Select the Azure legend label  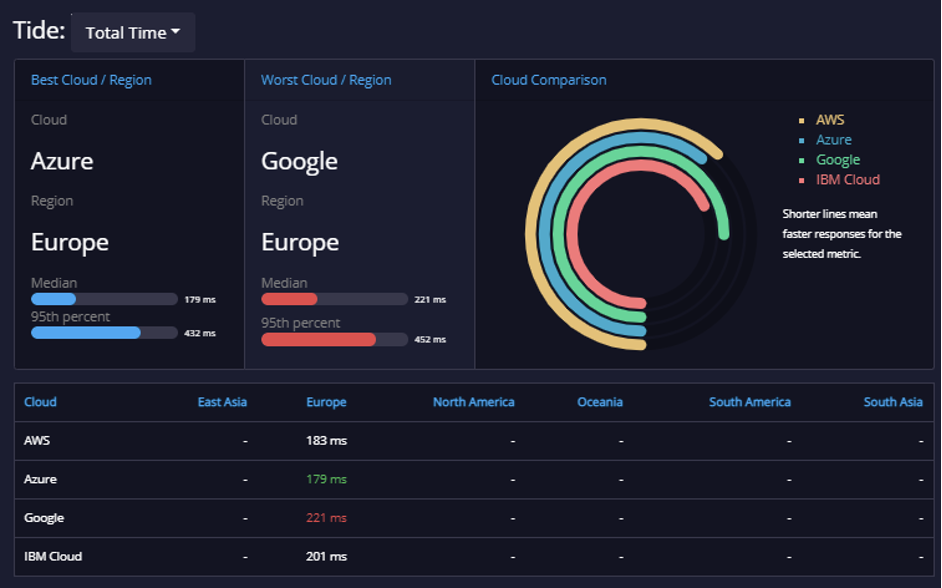(x=833, y=139)
